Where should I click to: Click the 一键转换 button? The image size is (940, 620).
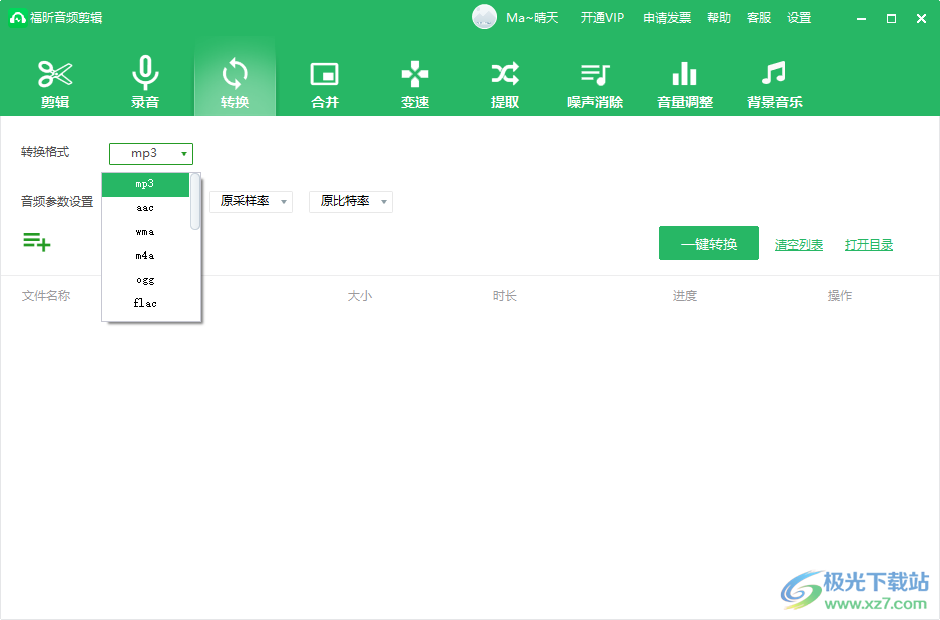point(709,243)
